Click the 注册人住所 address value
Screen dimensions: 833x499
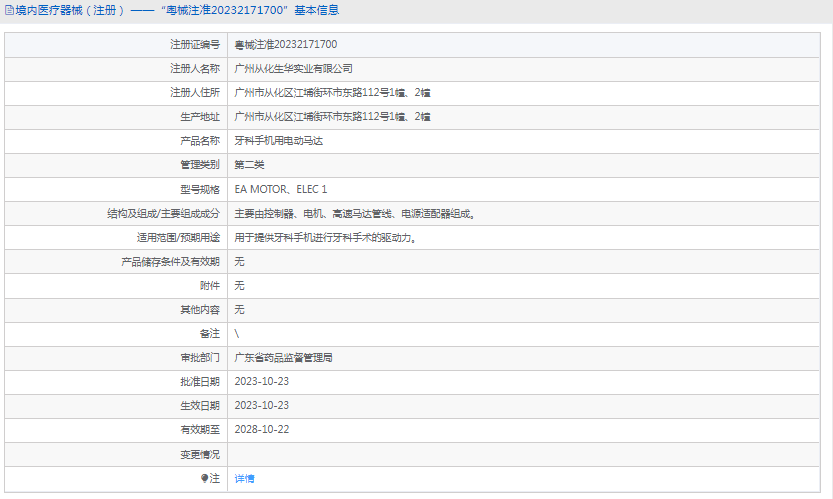332,92
